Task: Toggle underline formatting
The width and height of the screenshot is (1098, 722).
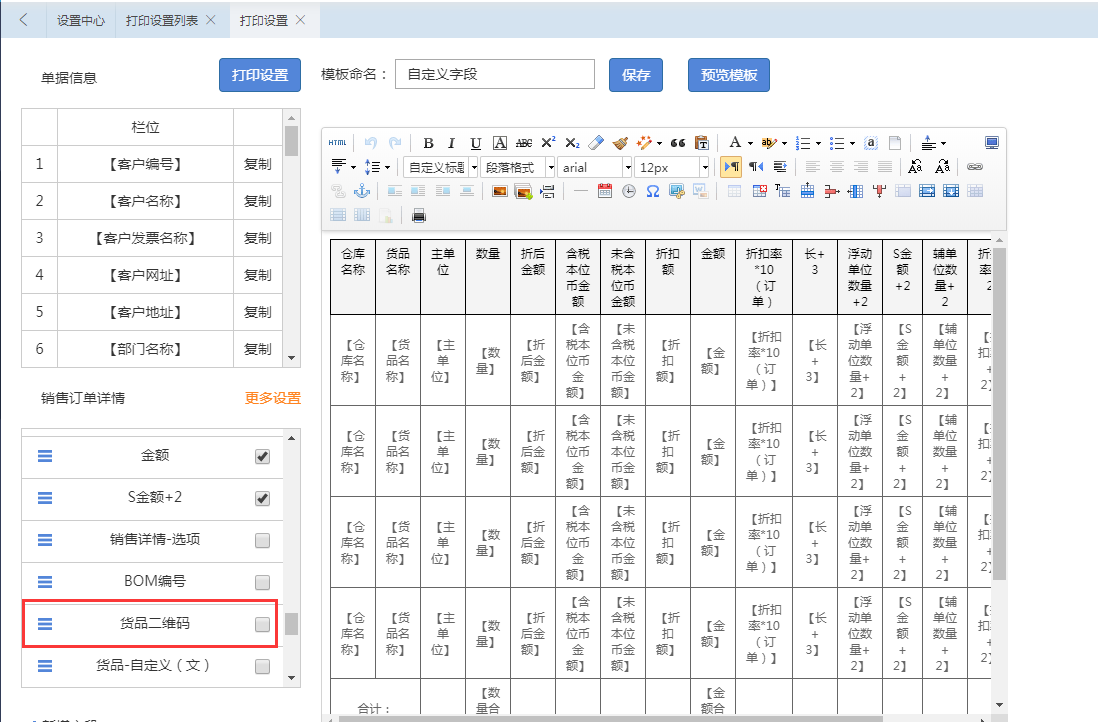Action: pyautogui.click(x=475, y=143)
